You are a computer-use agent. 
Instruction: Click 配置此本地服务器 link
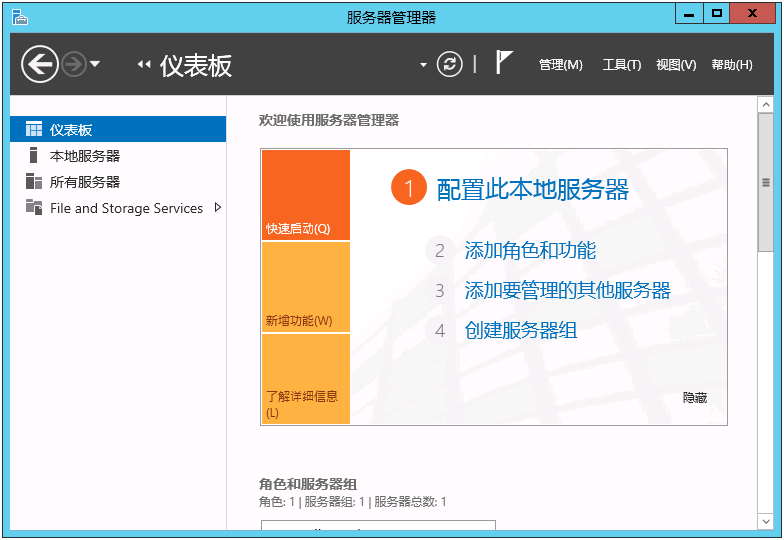532,189
